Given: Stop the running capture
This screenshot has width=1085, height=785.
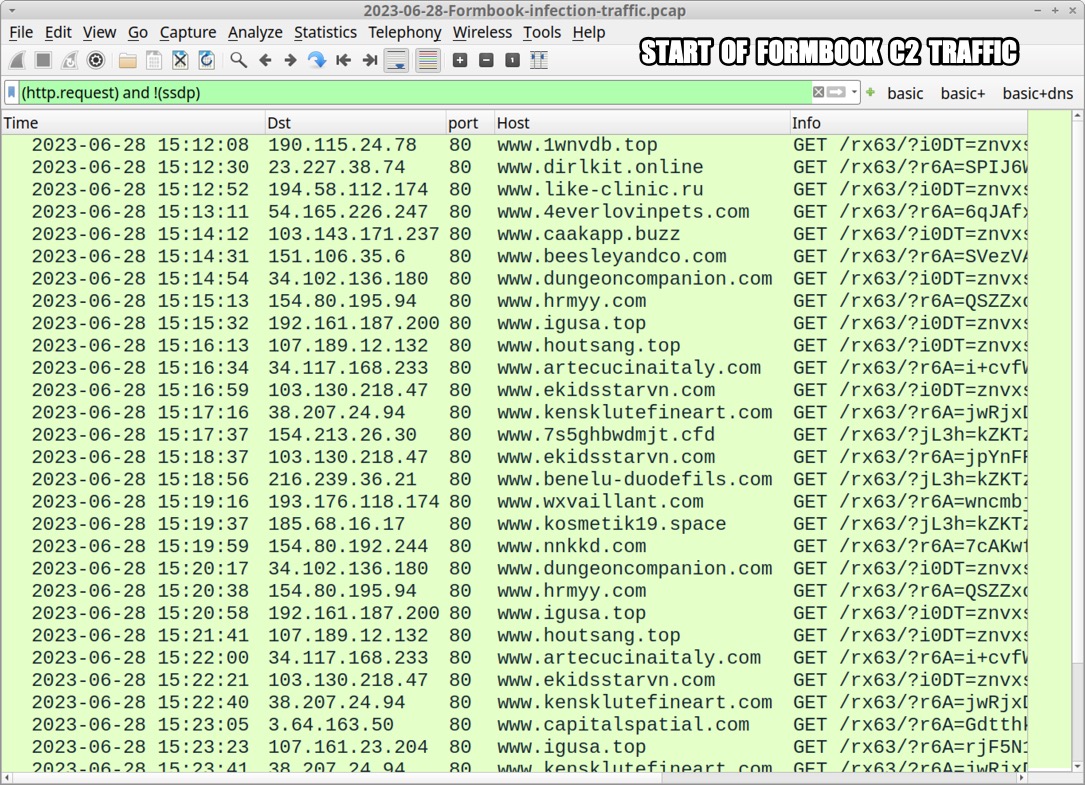Looking at the screenshot, I should (44, 60).
